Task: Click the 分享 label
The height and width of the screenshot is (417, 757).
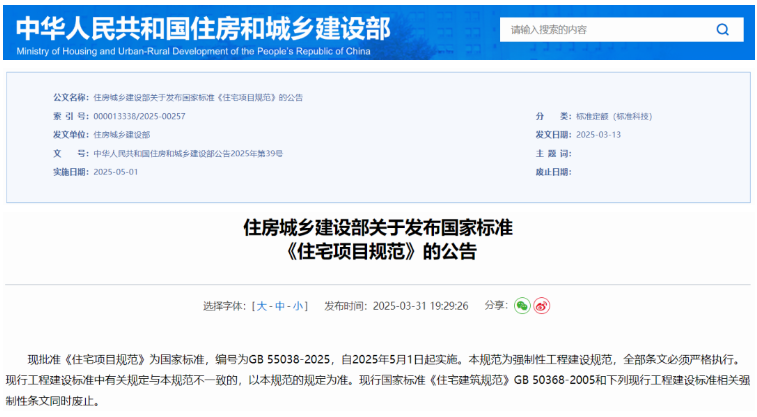Action: tap(496, 306)
